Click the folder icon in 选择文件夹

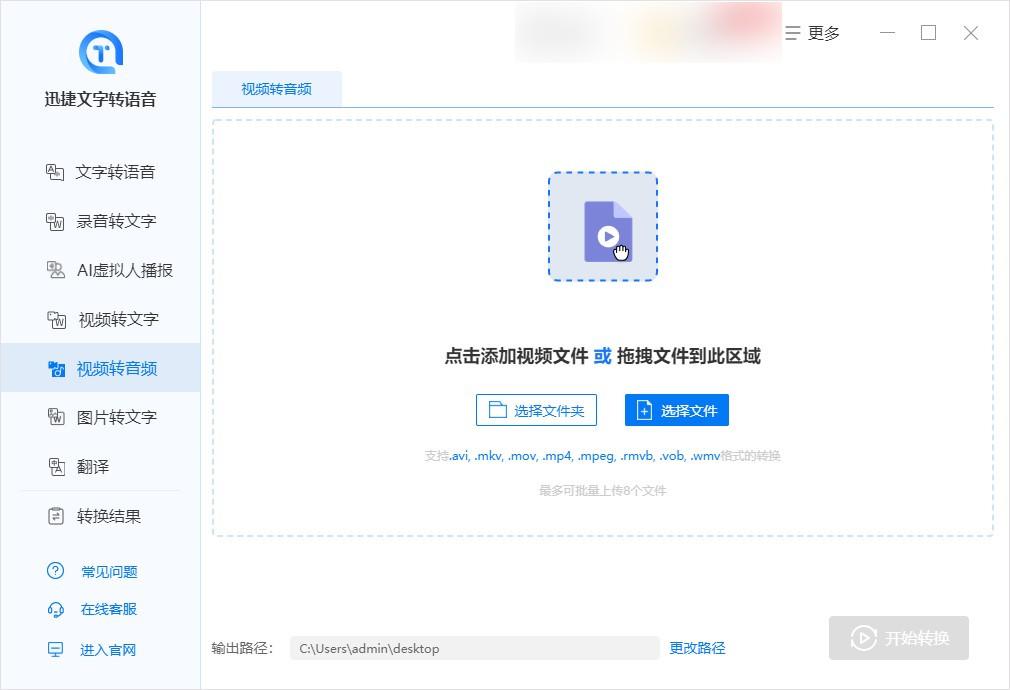pyautogui.click(x=497, y=410)
